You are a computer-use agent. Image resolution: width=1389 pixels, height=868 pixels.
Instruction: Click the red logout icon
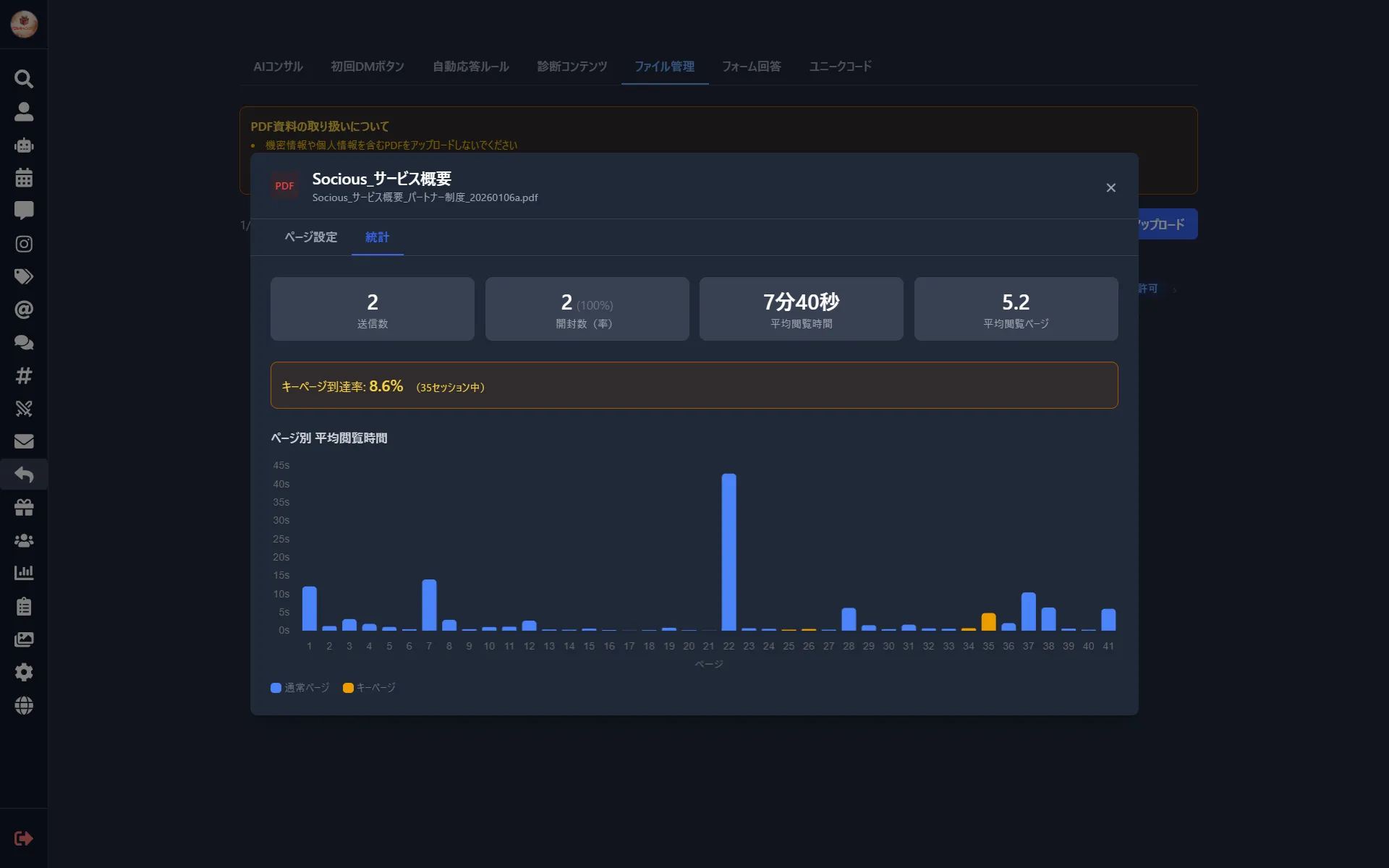tap(24, 838)
